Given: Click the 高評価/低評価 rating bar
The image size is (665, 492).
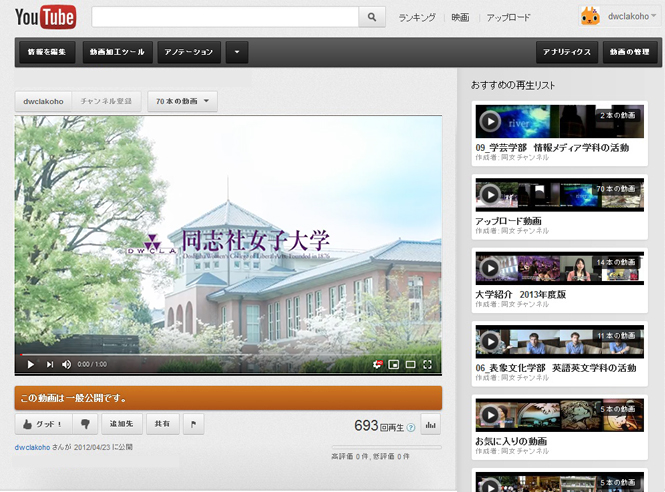Looking at the screenshot, I should tap(386, 447).
